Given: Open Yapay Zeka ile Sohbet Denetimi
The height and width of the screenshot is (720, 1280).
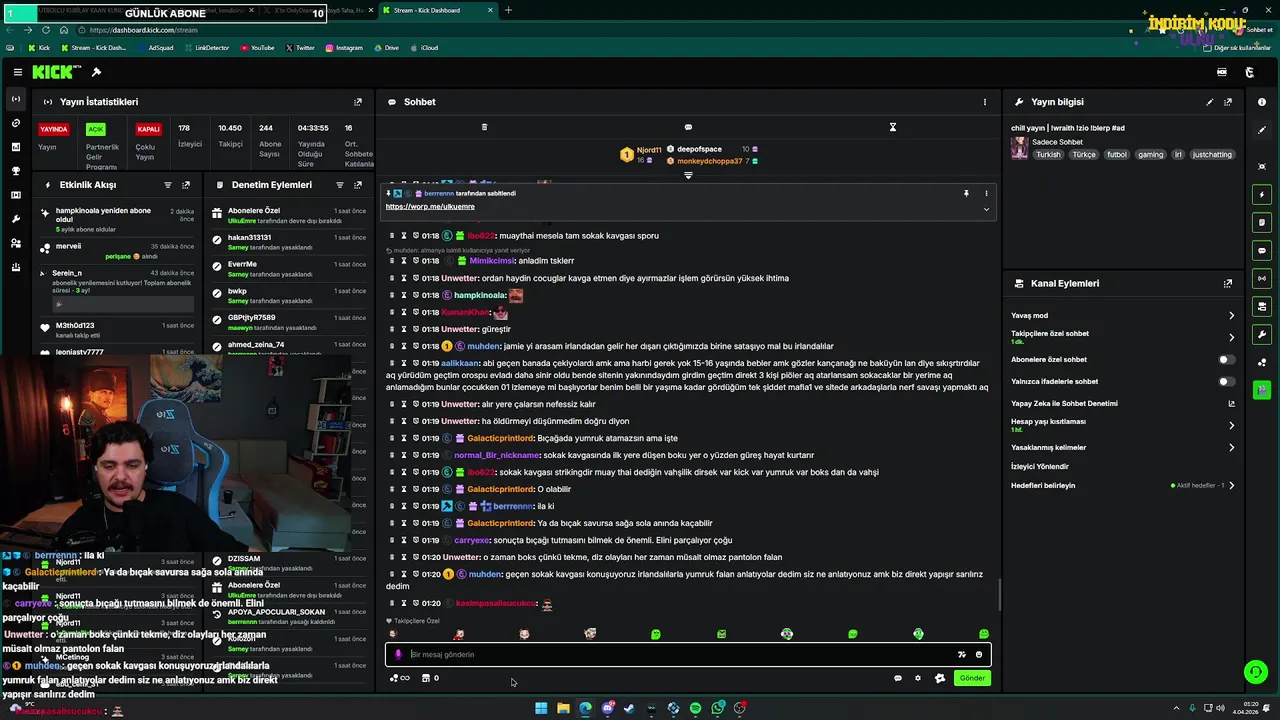Looking at the screenshot, I should pyautogui.click(x=1064, y=403).
